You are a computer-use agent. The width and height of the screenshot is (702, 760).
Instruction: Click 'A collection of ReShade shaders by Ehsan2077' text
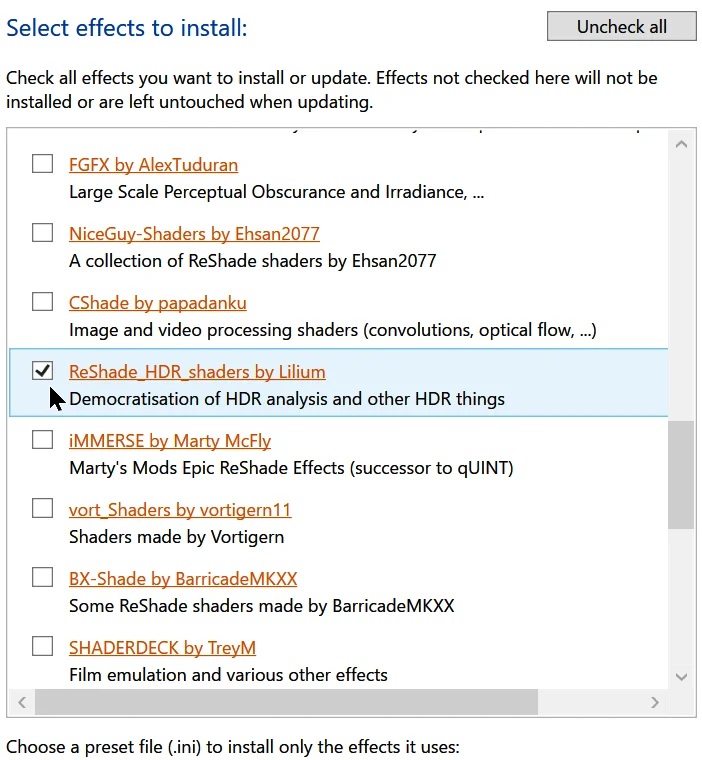tap(253, 261)
